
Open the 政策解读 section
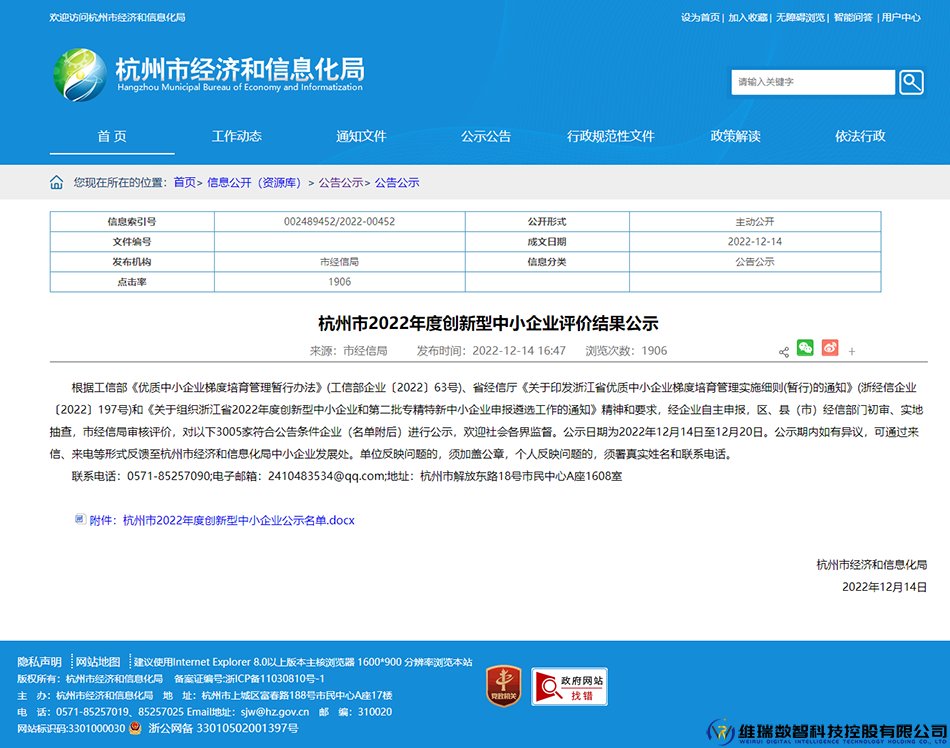(x=736, y=136)
